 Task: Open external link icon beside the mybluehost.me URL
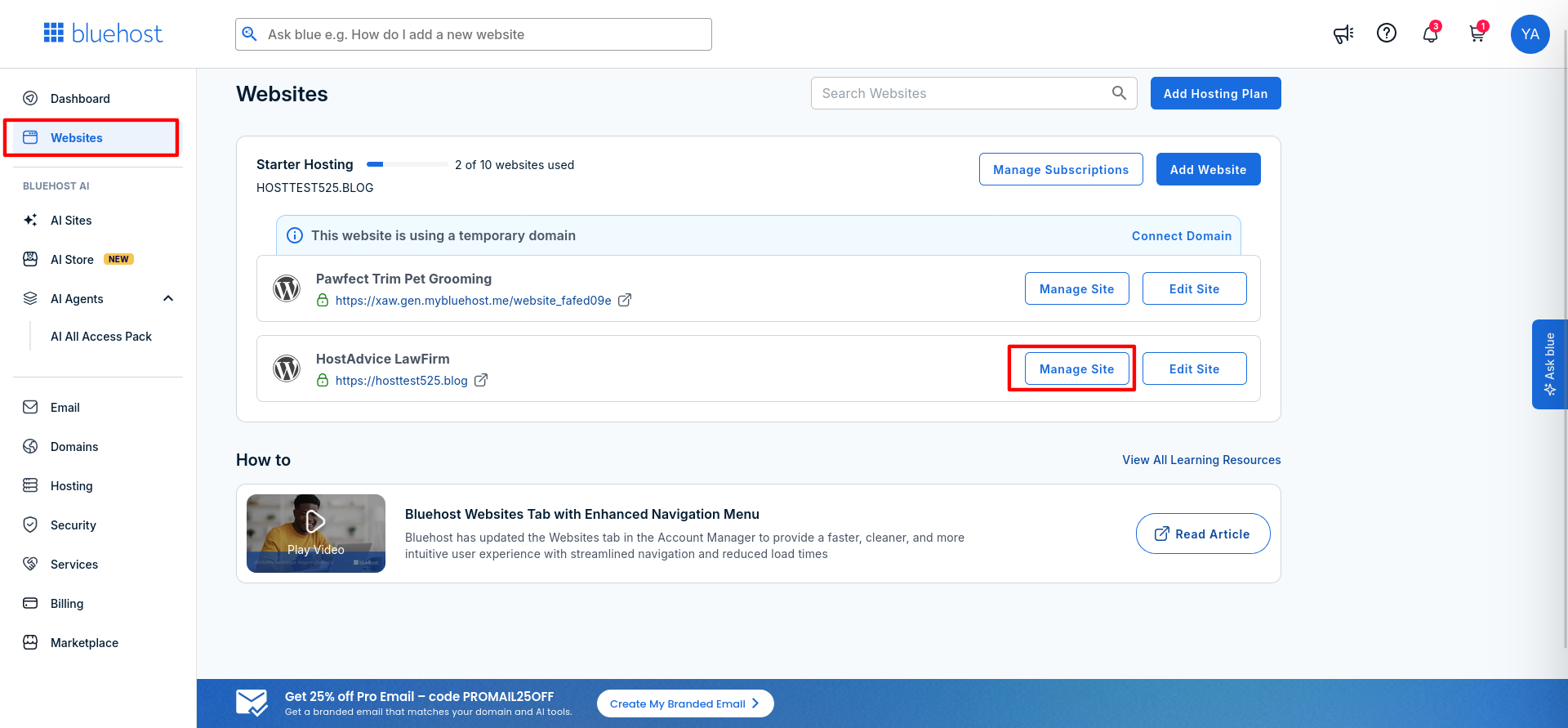click(x=625, y=300)
